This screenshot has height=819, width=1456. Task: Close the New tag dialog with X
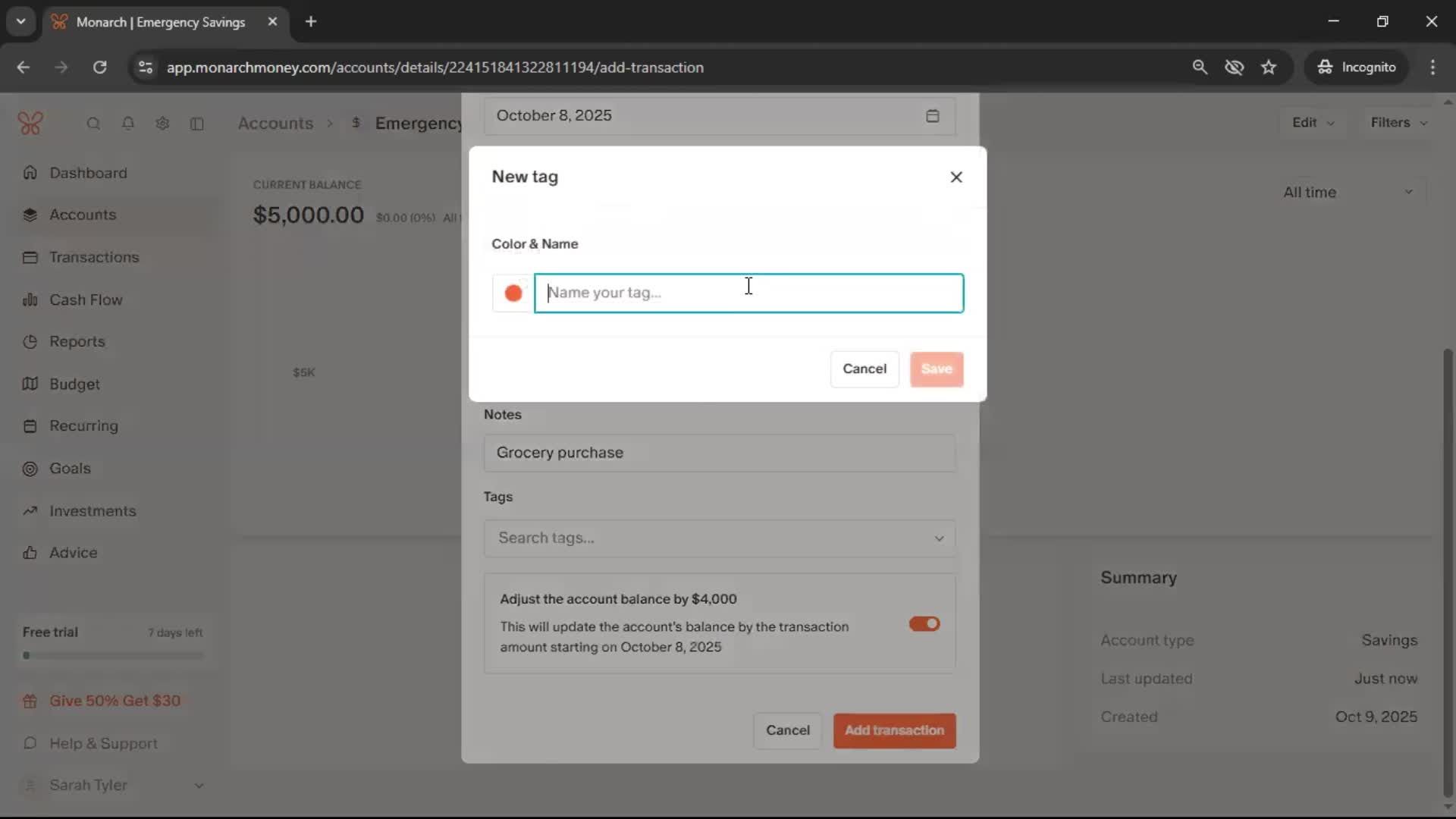tap(955, 177)
